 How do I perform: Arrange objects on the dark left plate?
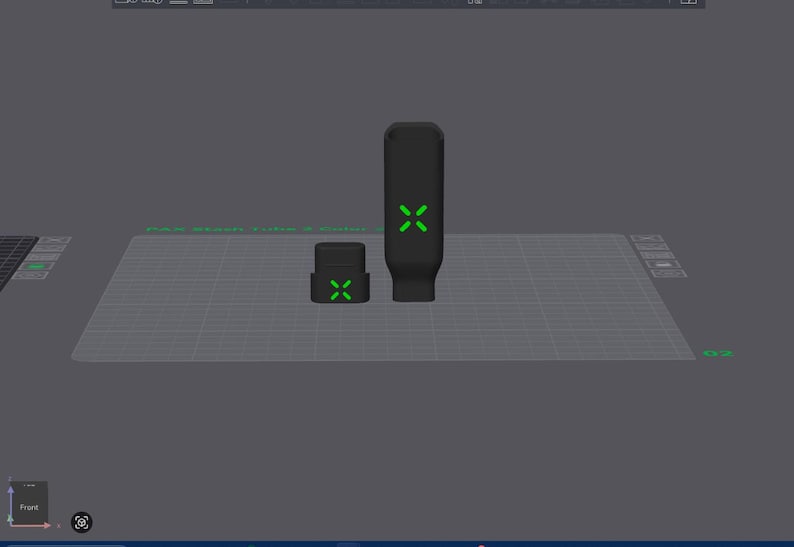43,257
